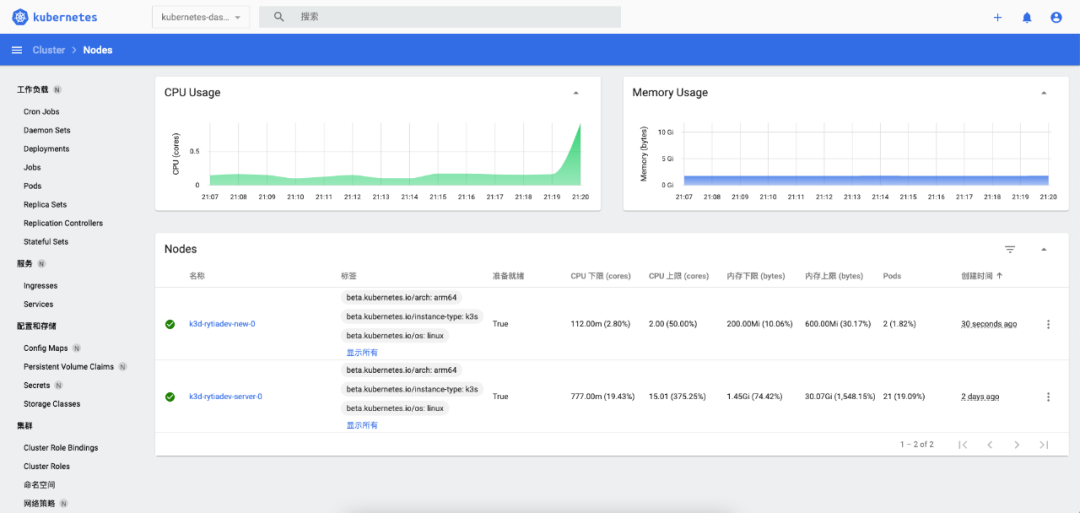Open Daemon Sets in sidebar
Viewport: 1080px width, 513px height.
coord(47,130)
